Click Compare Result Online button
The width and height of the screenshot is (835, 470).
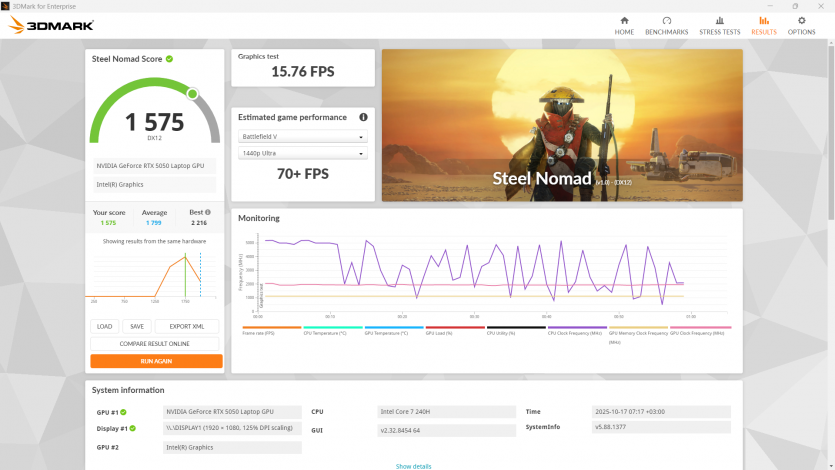pyautogui.click(x=156, y=344)
